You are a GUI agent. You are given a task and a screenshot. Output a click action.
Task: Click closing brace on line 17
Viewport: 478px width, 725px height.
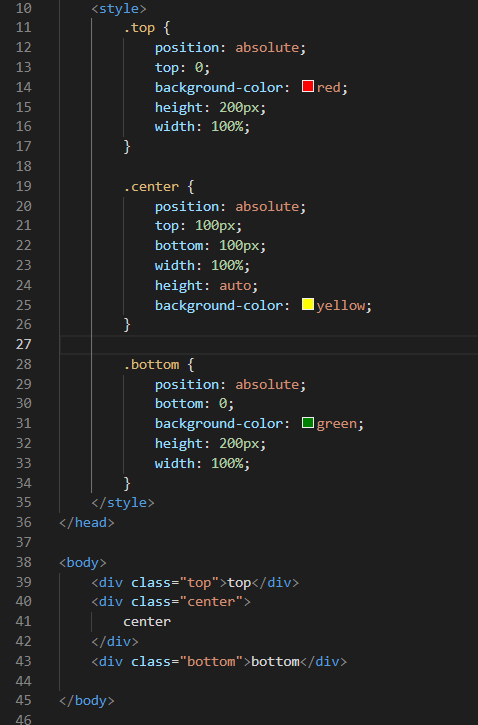(127, 147)
